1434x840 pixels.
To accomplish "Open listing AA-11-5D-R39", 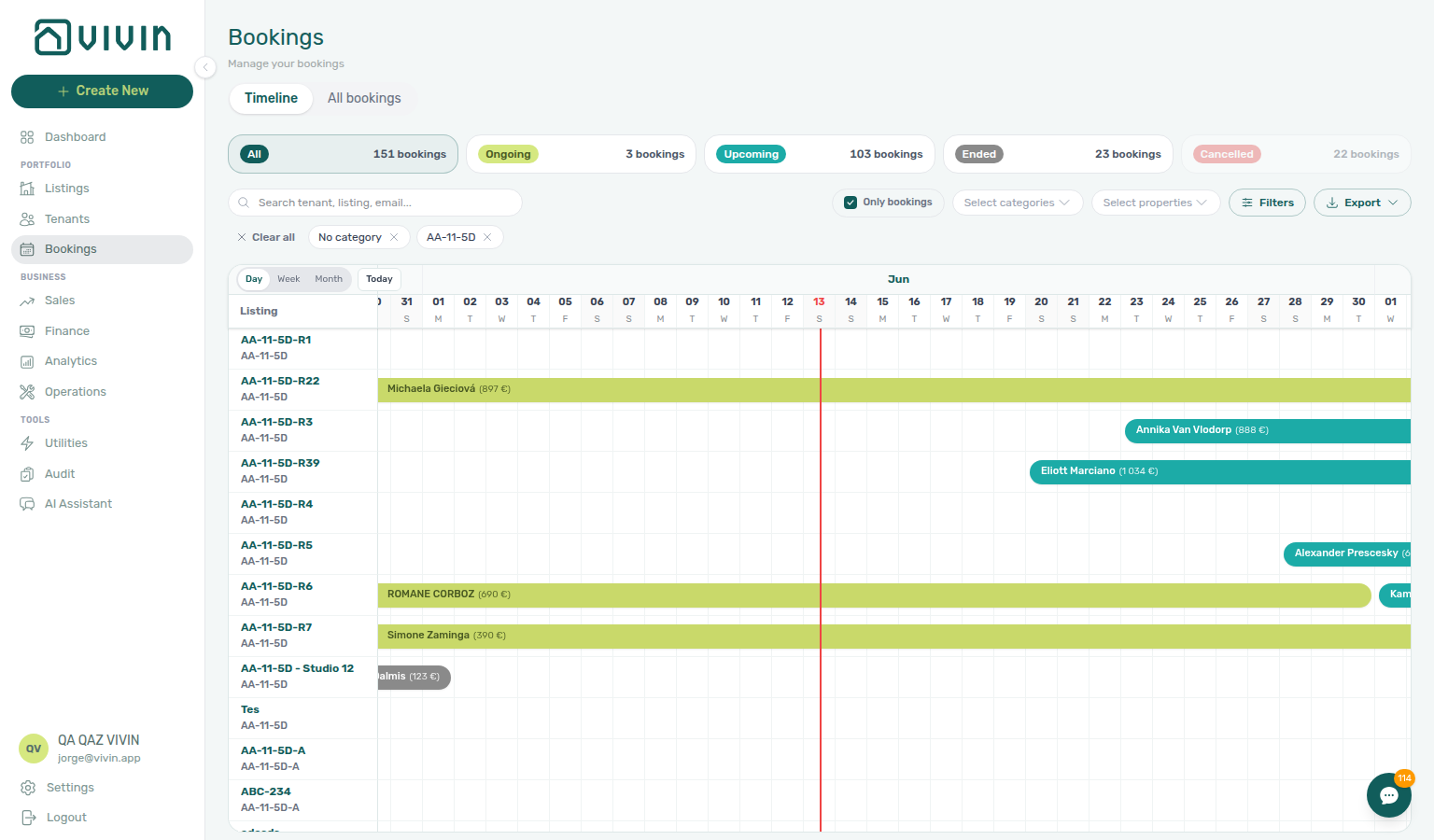I will pyautogui.click(x=280, y=463).
